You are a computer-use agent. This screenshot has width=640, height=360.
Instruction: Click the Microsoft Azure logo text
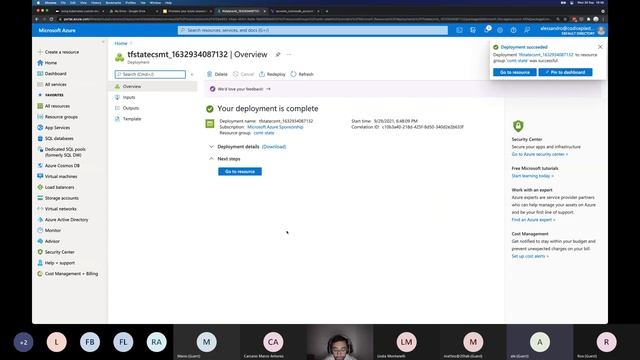(57, 30)
